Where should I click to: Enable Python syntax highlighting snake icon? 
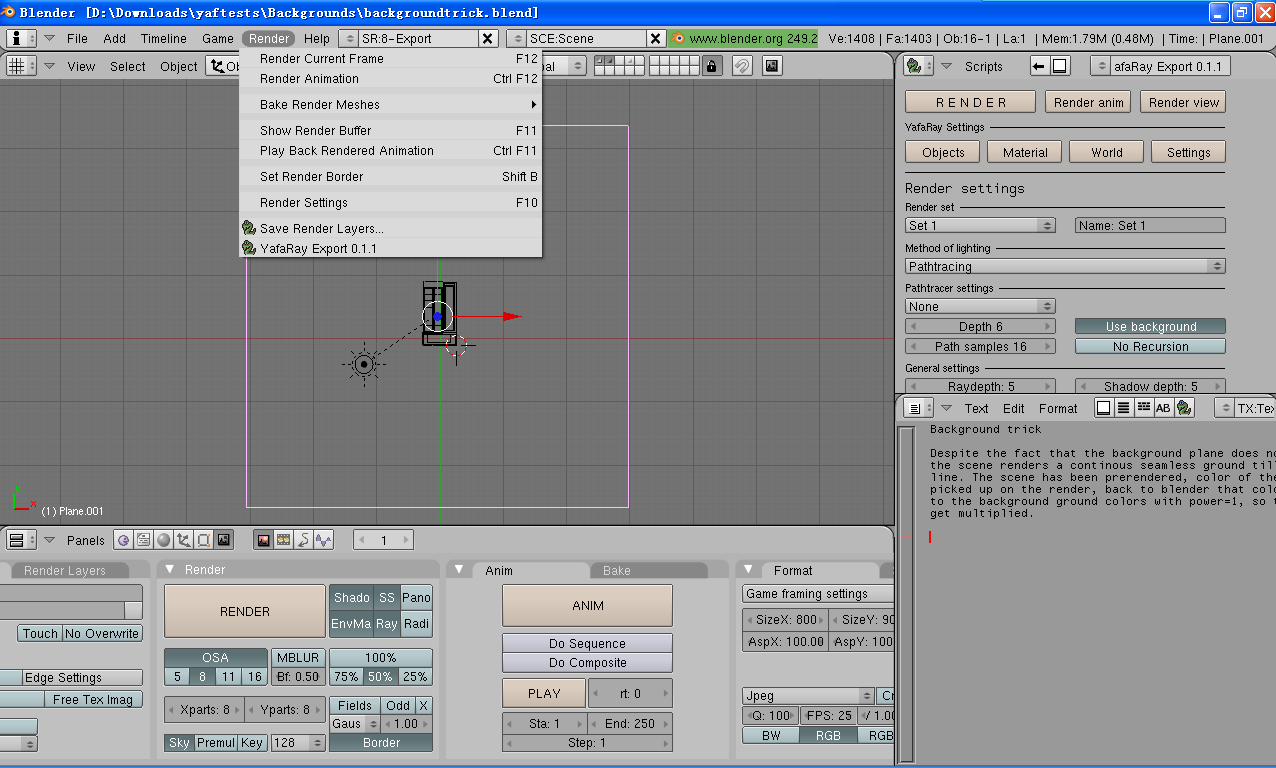pos(1184,408)
